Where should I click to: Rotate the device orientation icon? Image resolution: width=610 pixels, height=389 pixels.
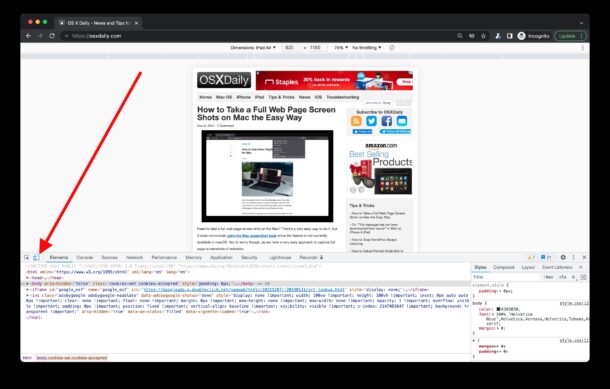coord(392,47)
